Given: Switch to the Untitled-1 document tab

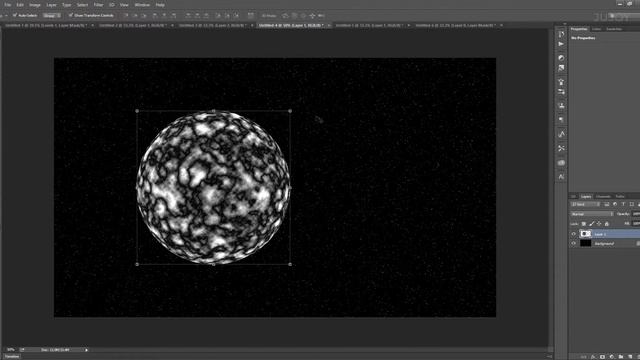Looking at the screenshot, I should coord(47,25).
